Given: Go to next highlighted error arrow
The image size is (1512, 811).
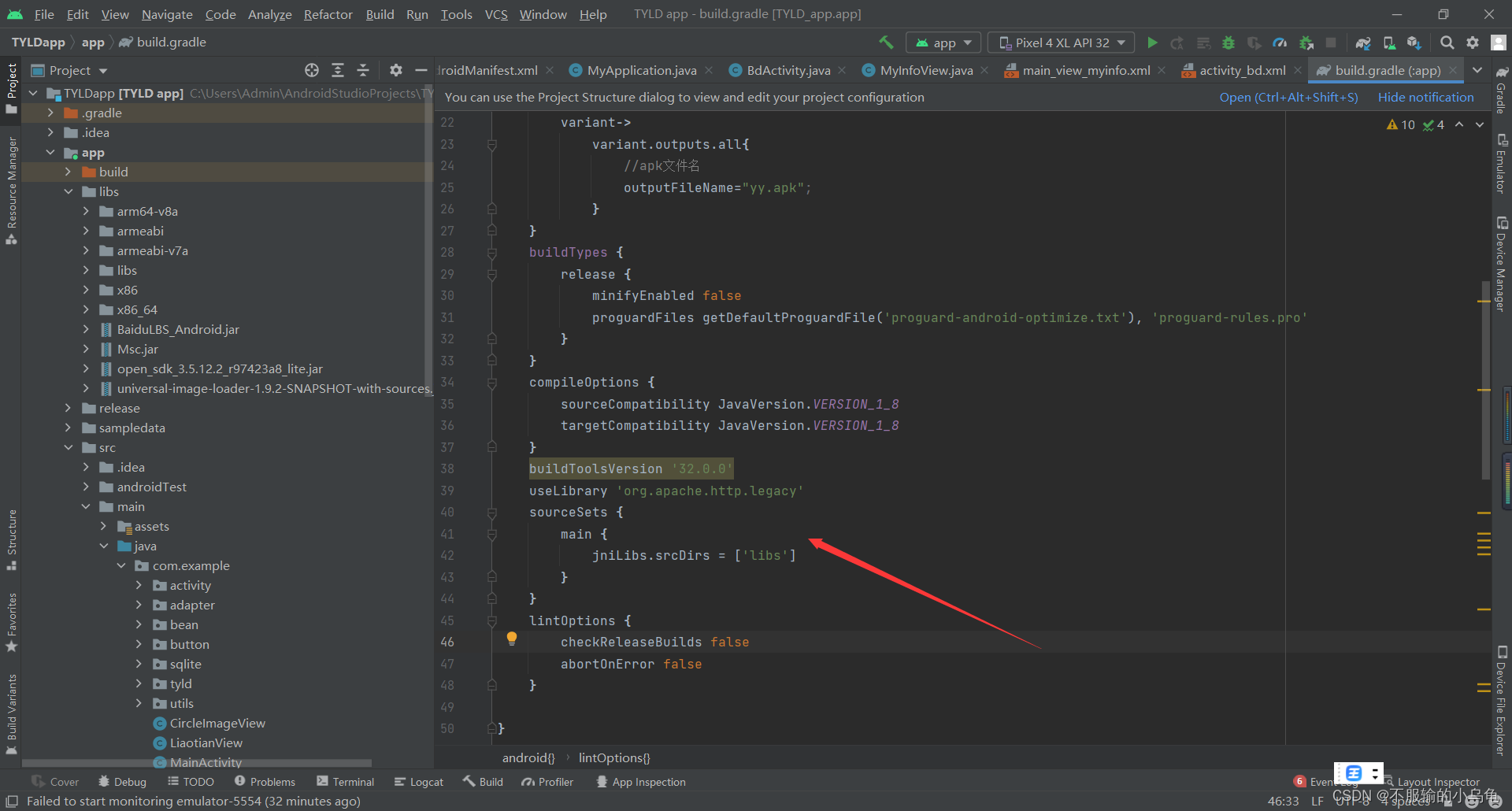Looking at the screenshot, I should tap(1480, 124).
